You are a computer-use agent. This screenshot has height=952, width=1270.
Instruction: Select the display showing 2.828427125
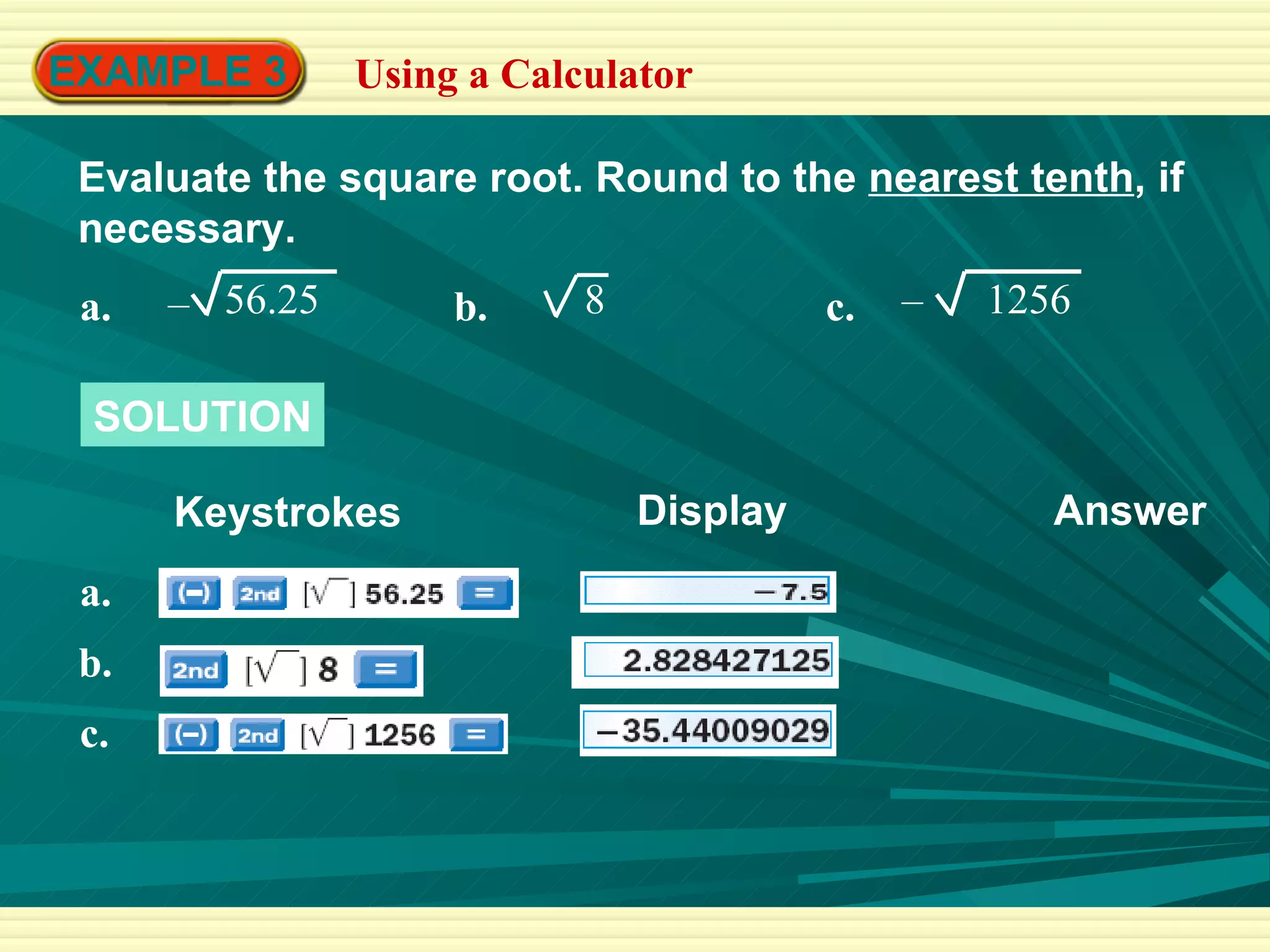(x=705, y=661)
